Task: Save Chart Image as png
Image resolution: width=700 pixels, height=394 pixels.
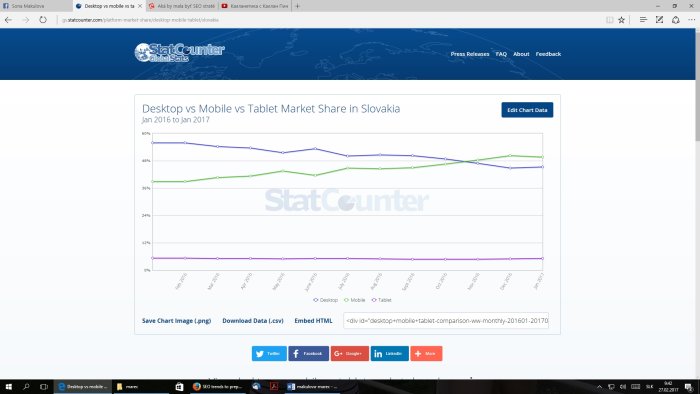Action: click(176, 320)
